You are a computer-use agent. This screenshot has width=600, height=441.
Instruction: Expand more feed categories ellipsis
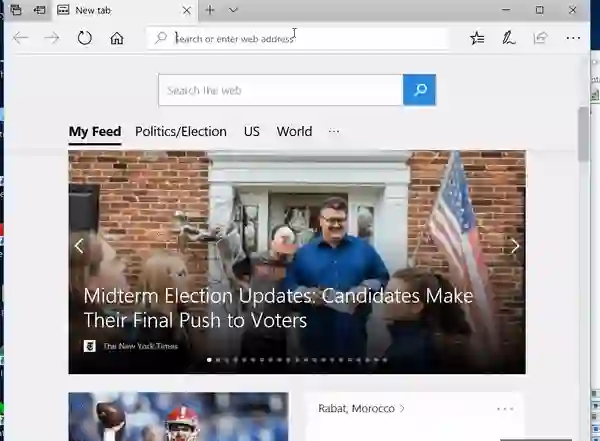pyautogui.click(x=334, y=131)
